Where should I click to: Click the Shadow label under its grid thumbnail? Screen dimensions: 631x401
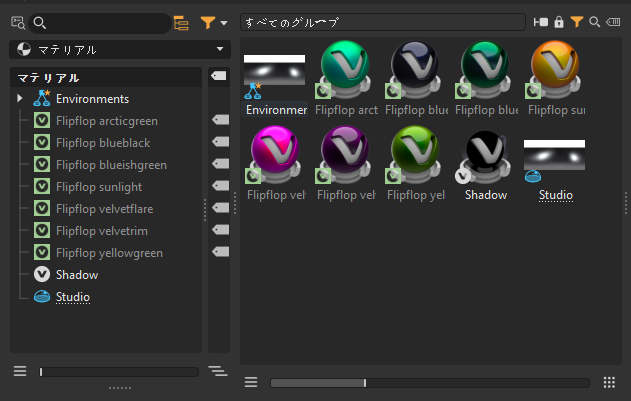click(x=486, y=195)
